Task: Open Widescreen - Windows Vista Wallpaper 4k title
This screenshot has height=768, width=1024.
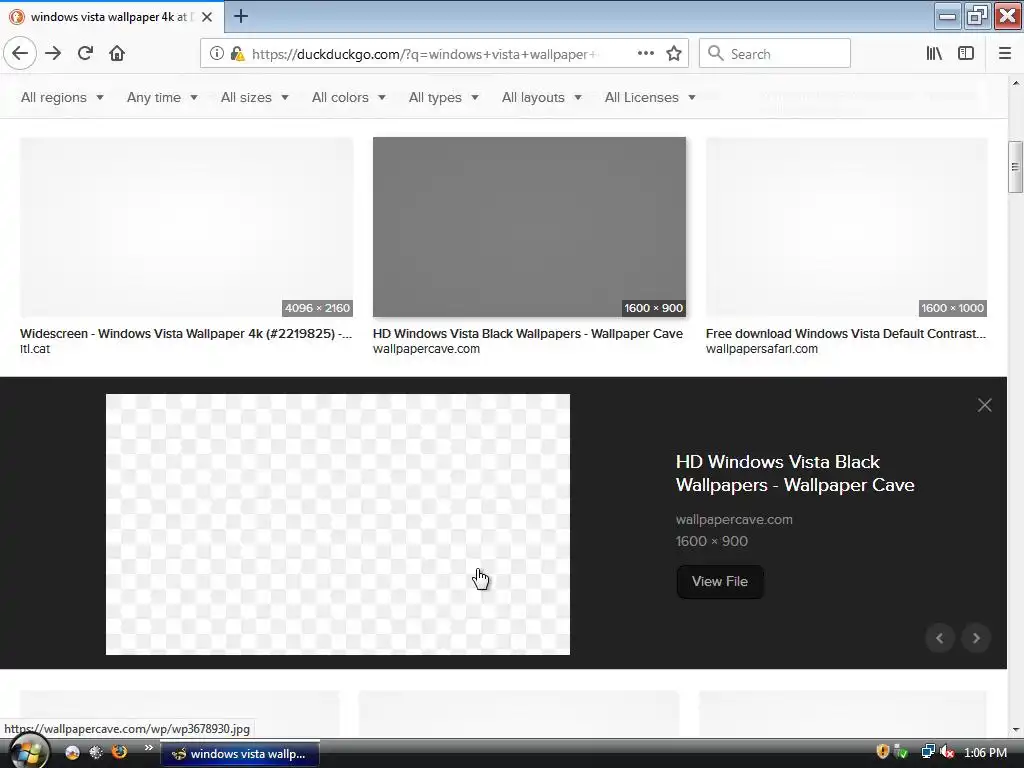Action: pos(186,334)
